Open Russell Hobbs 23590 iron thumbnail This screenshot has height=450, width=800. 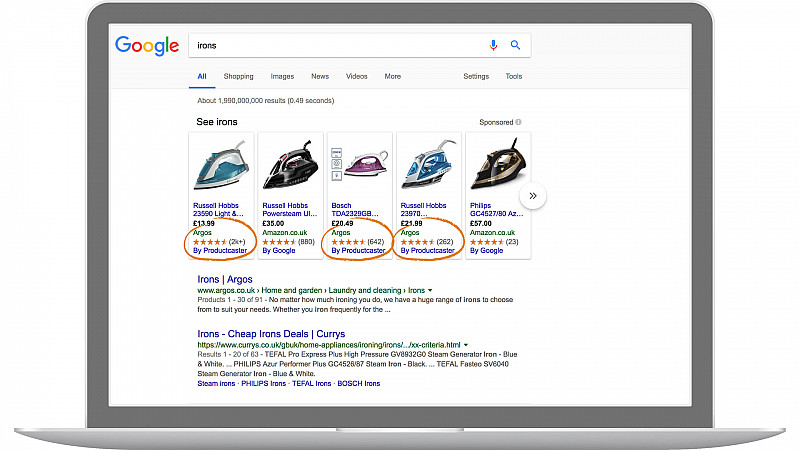(221, 165)
